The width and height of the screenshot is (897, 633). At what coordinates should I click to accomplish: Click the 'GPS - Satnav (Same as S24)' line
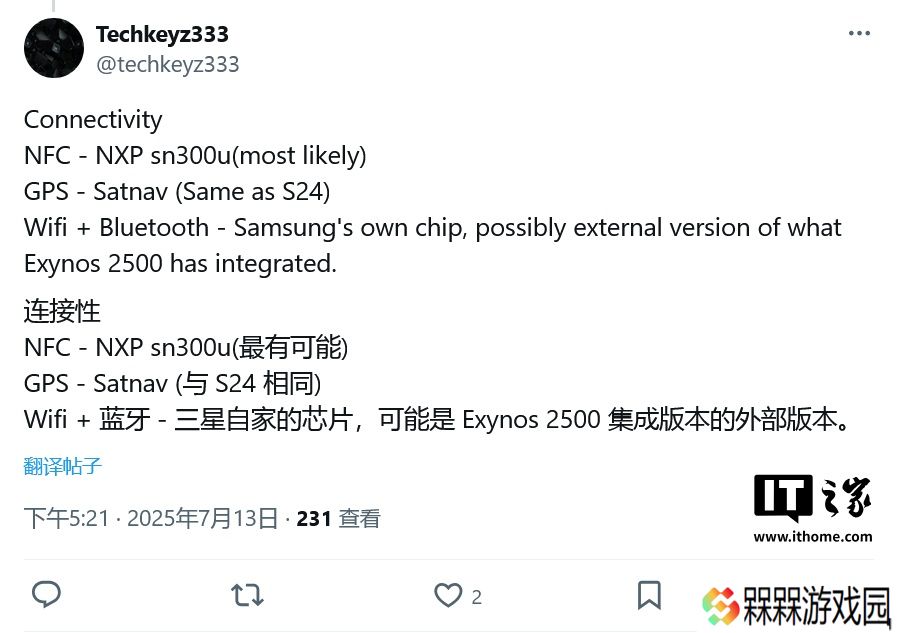coord(177,192)
